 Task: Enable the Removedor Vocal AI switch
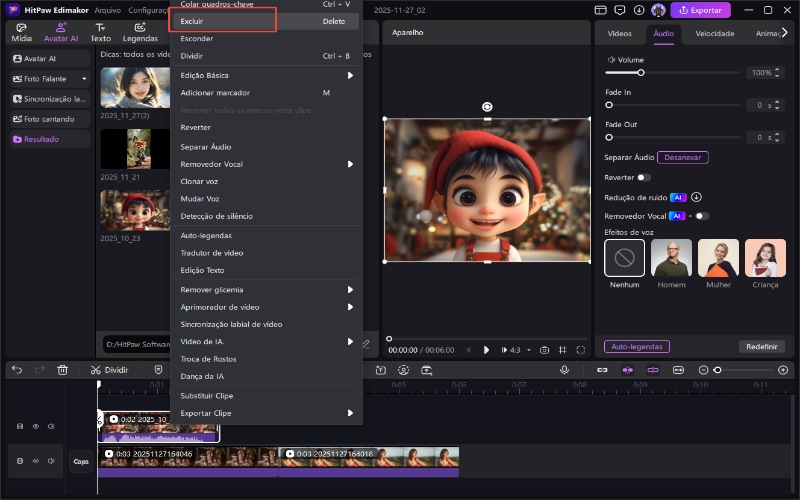[x=702, y=216]
